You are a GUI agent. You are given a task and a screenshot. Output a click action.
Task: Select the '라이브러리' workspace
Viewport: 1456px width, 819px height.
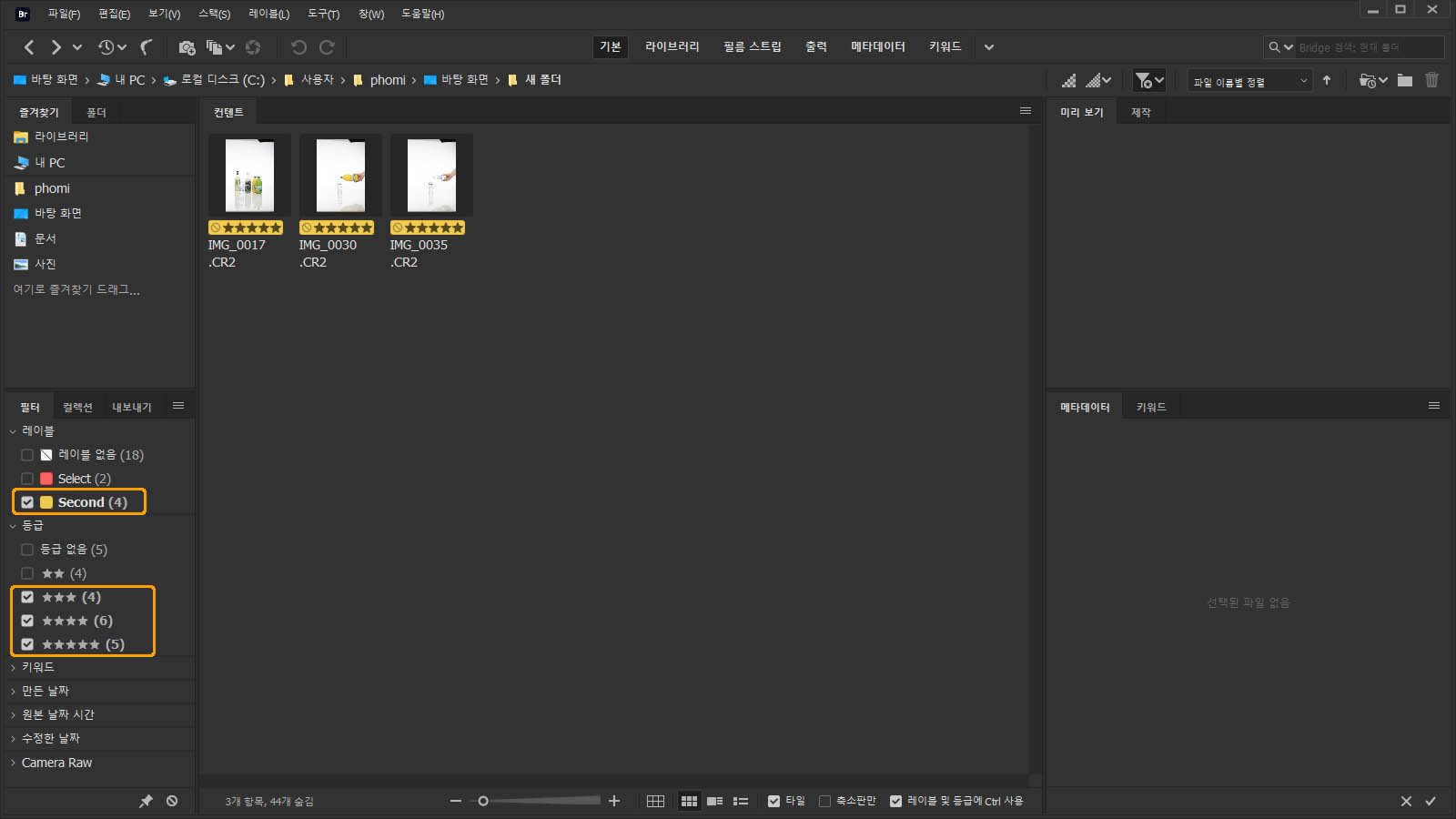pyautogui.click(x=672, y=46)
